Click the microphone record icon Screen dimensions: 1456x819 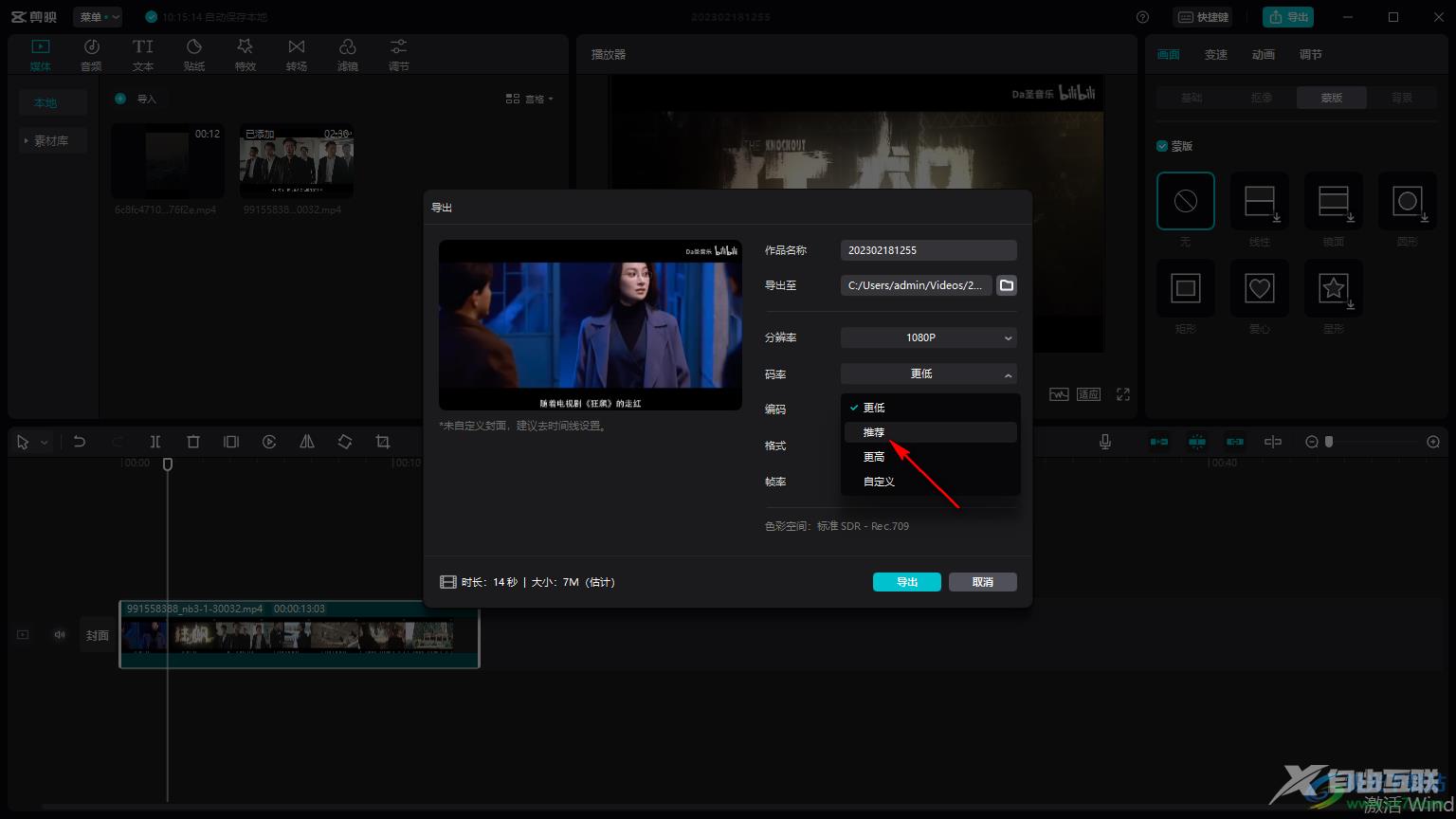pos(1105,442)
